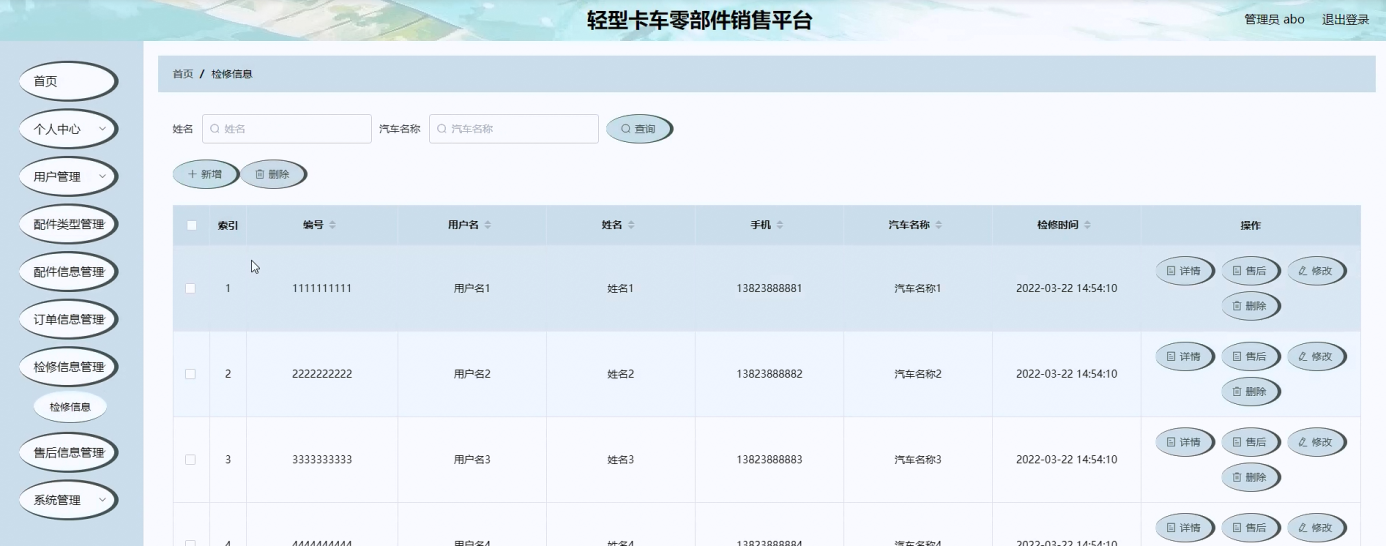Expand the 用户管理 sidebar menu

pos(68,177)
